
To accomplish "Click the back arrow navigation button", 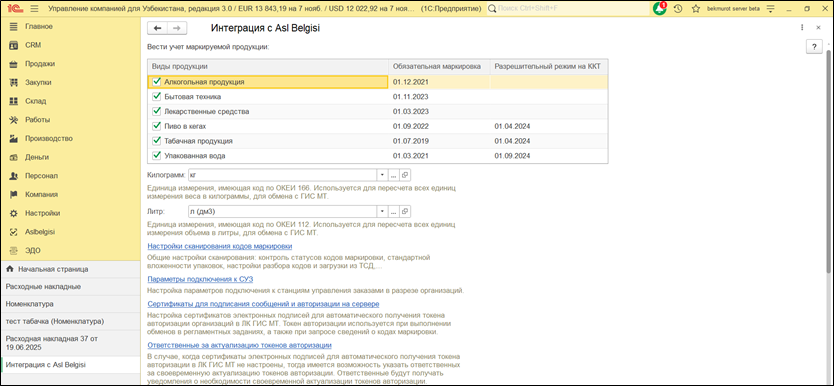I will 157,28.
